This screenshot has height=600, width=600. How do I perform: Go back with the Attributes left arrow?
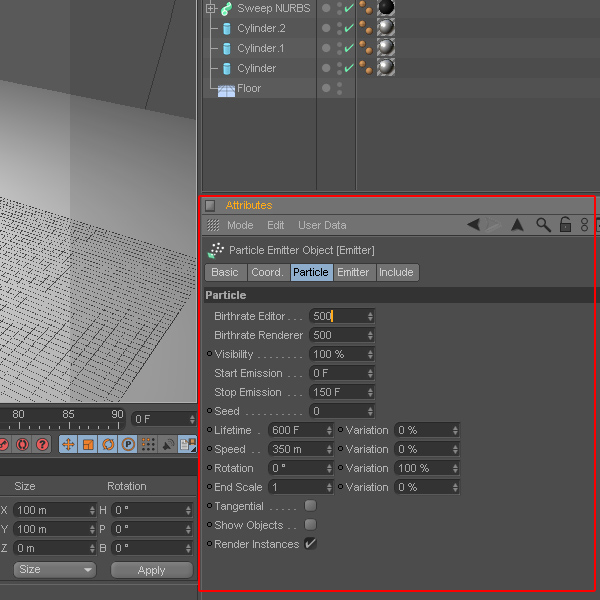(473, 225)
